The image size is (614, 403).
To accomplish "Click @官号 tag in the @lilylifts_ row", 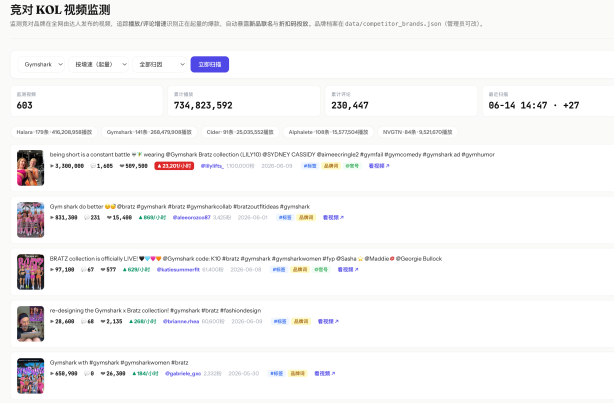I will pos(352,166).
